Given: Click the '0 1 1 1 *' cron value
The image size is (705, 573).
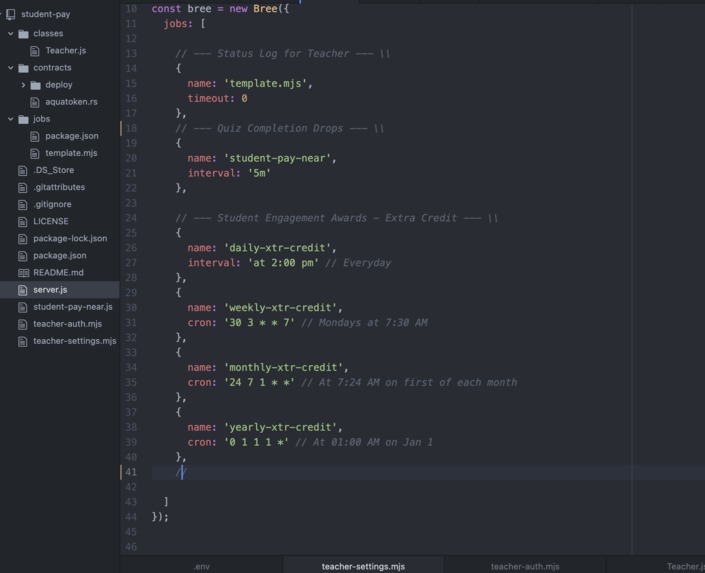Looking at the screenshot, I should click(256, 442).
